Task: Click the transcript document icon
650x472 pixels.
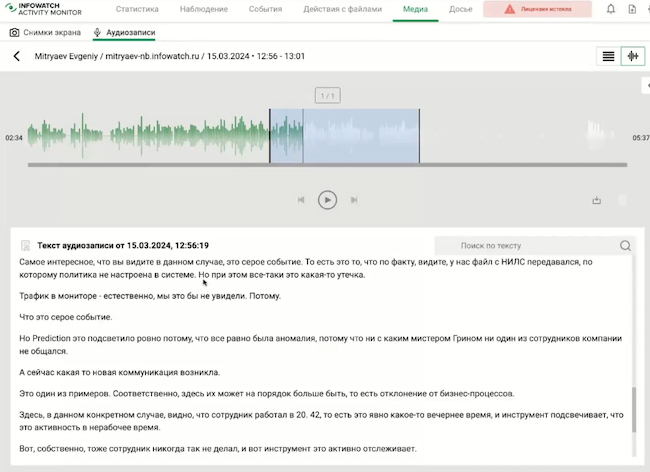Action: tap(26, 246)
